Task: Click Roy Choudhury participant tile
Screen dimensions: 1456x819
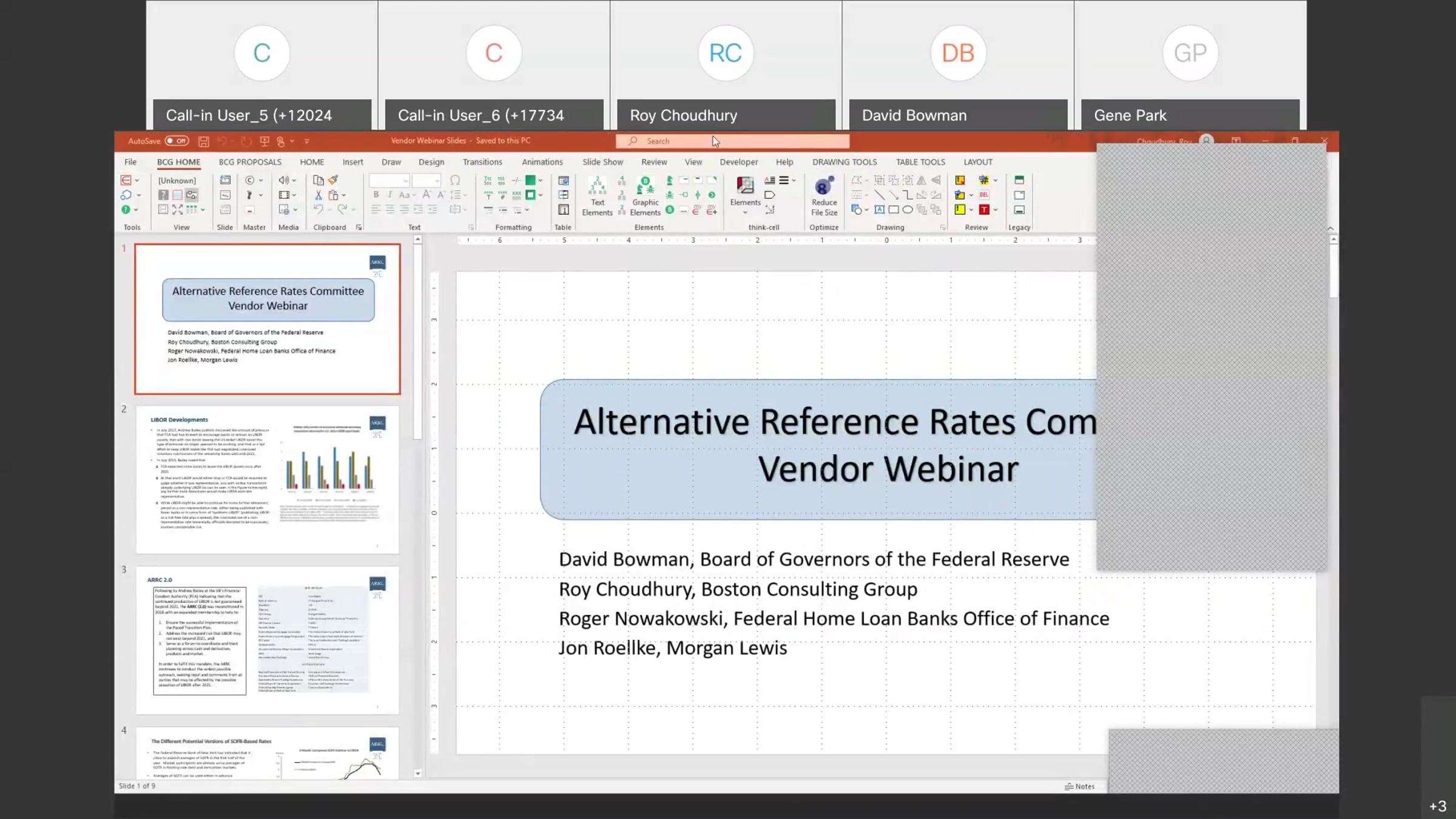Action: pyautogui.click(x=726, y=65)
